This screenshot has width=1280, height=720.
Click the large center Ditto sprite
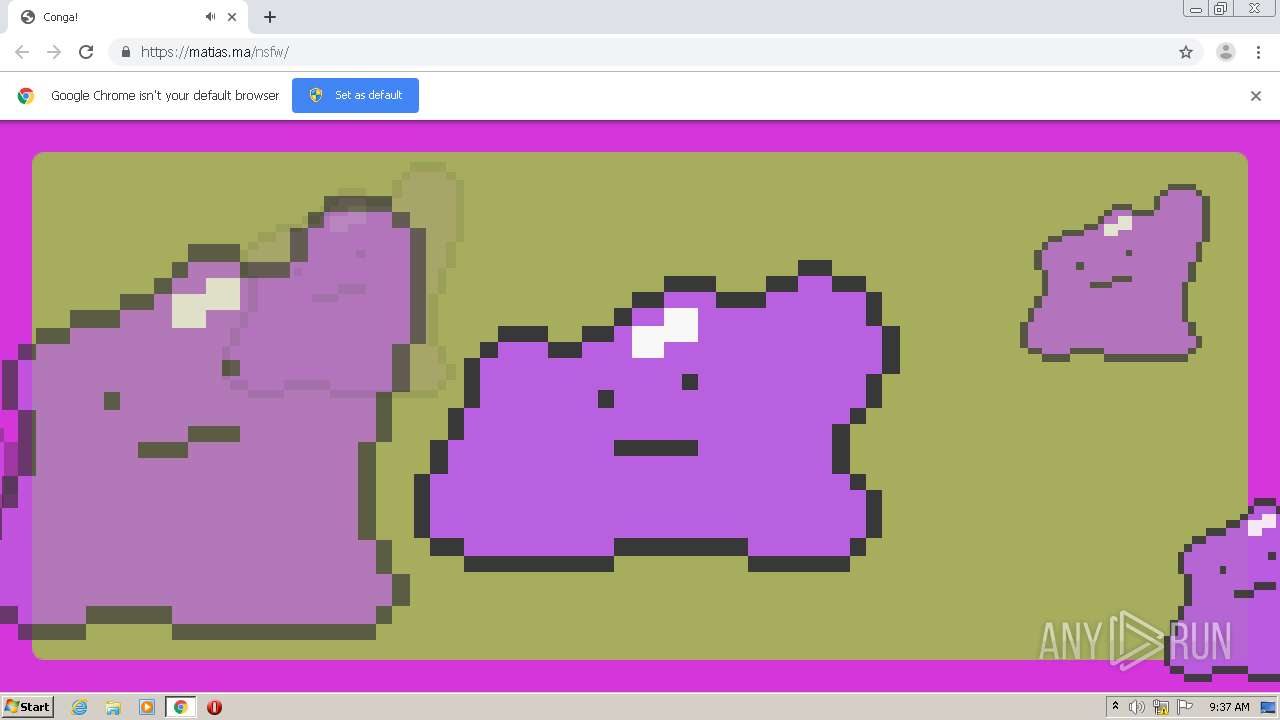[657, 416]
